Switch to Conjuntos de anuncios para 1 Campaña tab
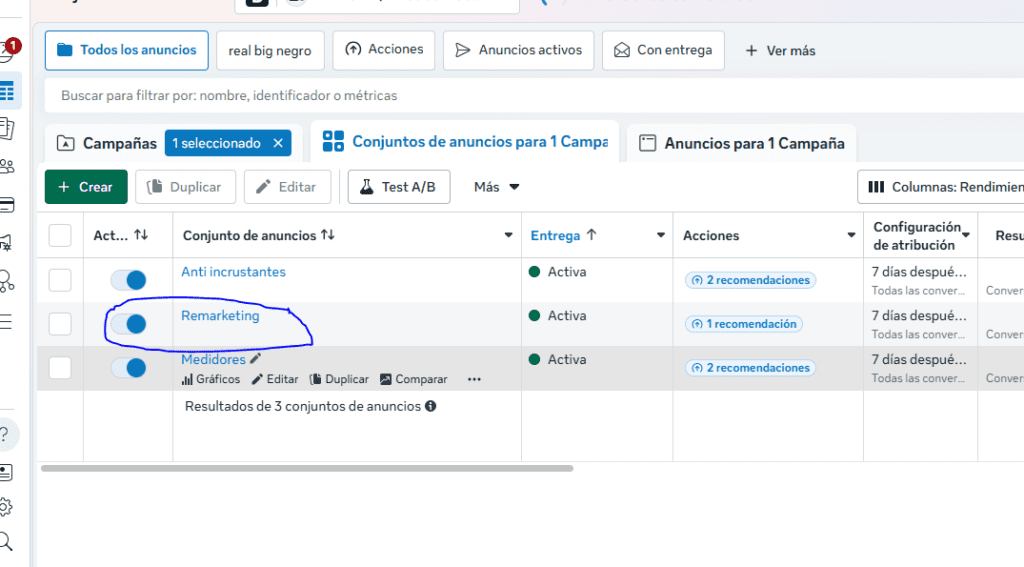 point(465,142)
